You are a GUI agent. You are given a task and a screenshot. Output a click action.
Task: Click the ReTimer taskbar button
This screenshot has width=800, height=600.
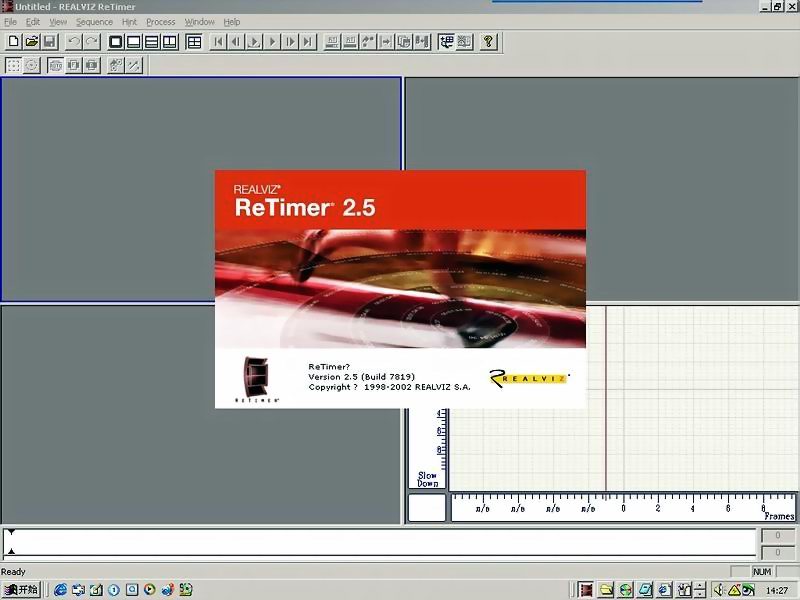coord(586,590)
